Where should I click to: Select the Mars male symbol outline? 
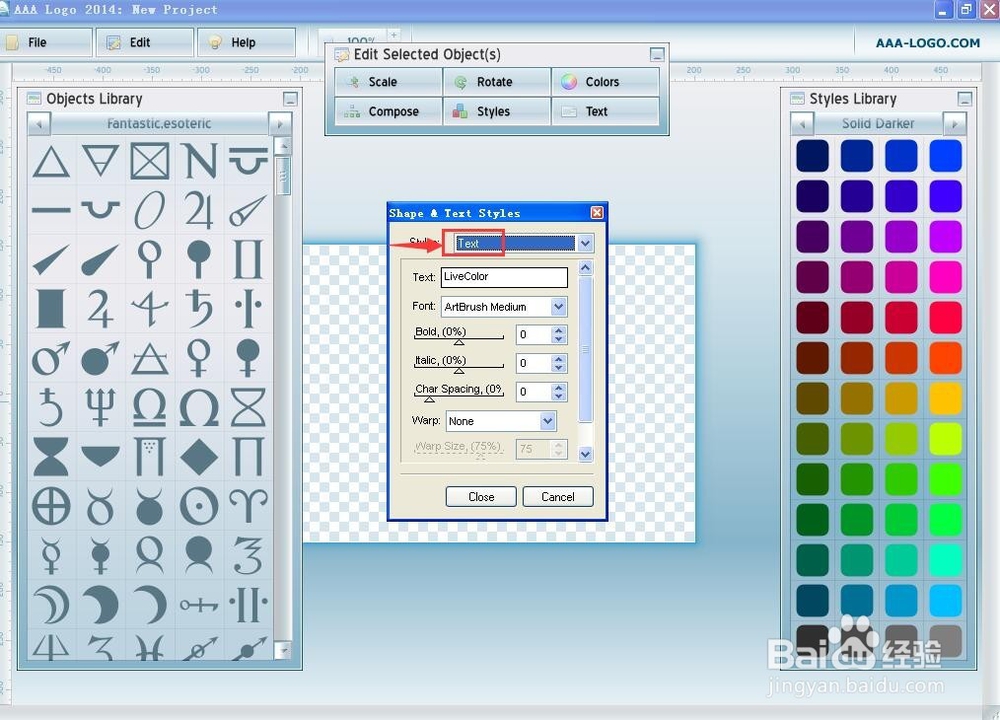(x=51, y=358)
